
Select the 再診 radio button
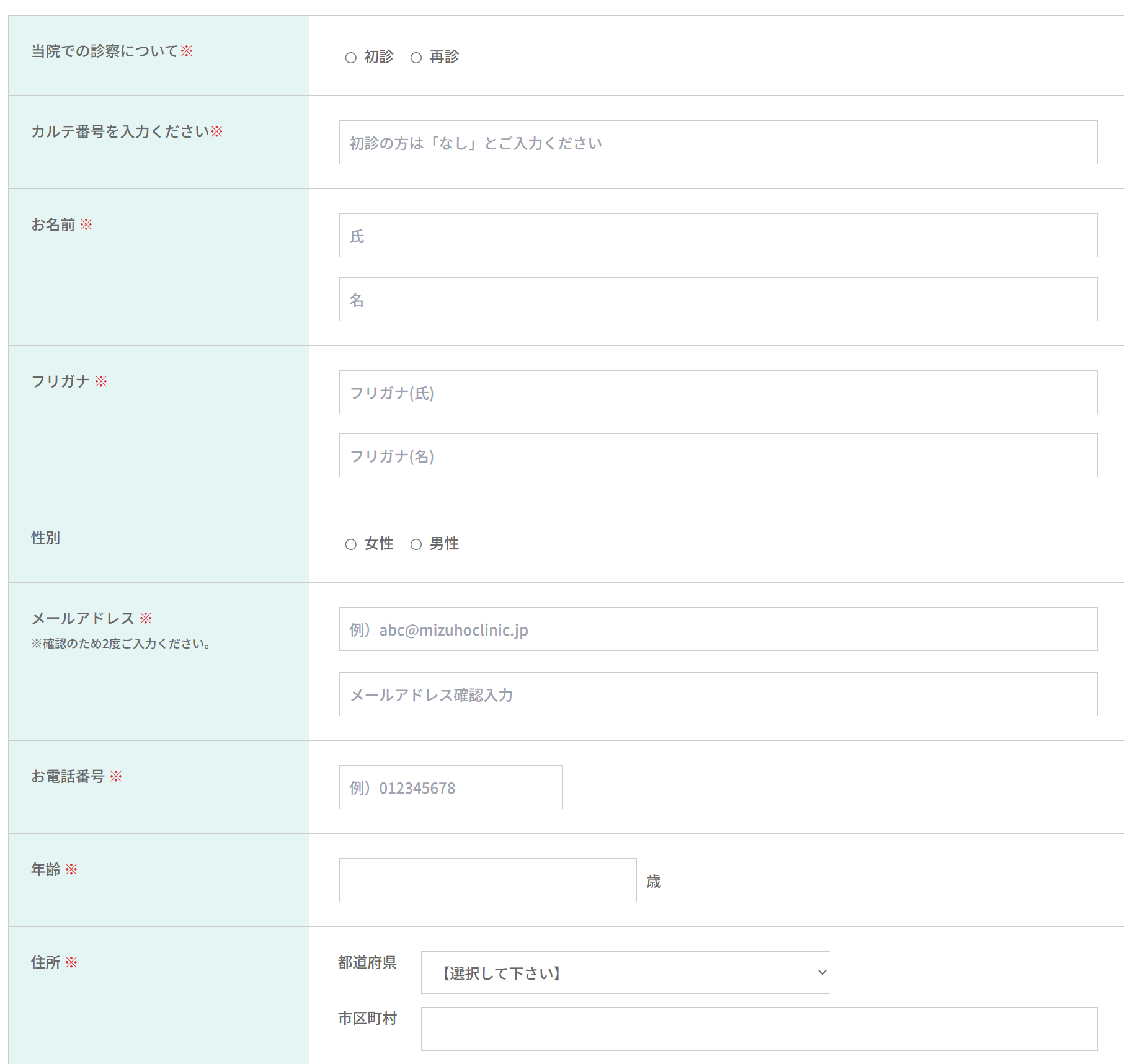pyautogui.click(x=416, y=58)
